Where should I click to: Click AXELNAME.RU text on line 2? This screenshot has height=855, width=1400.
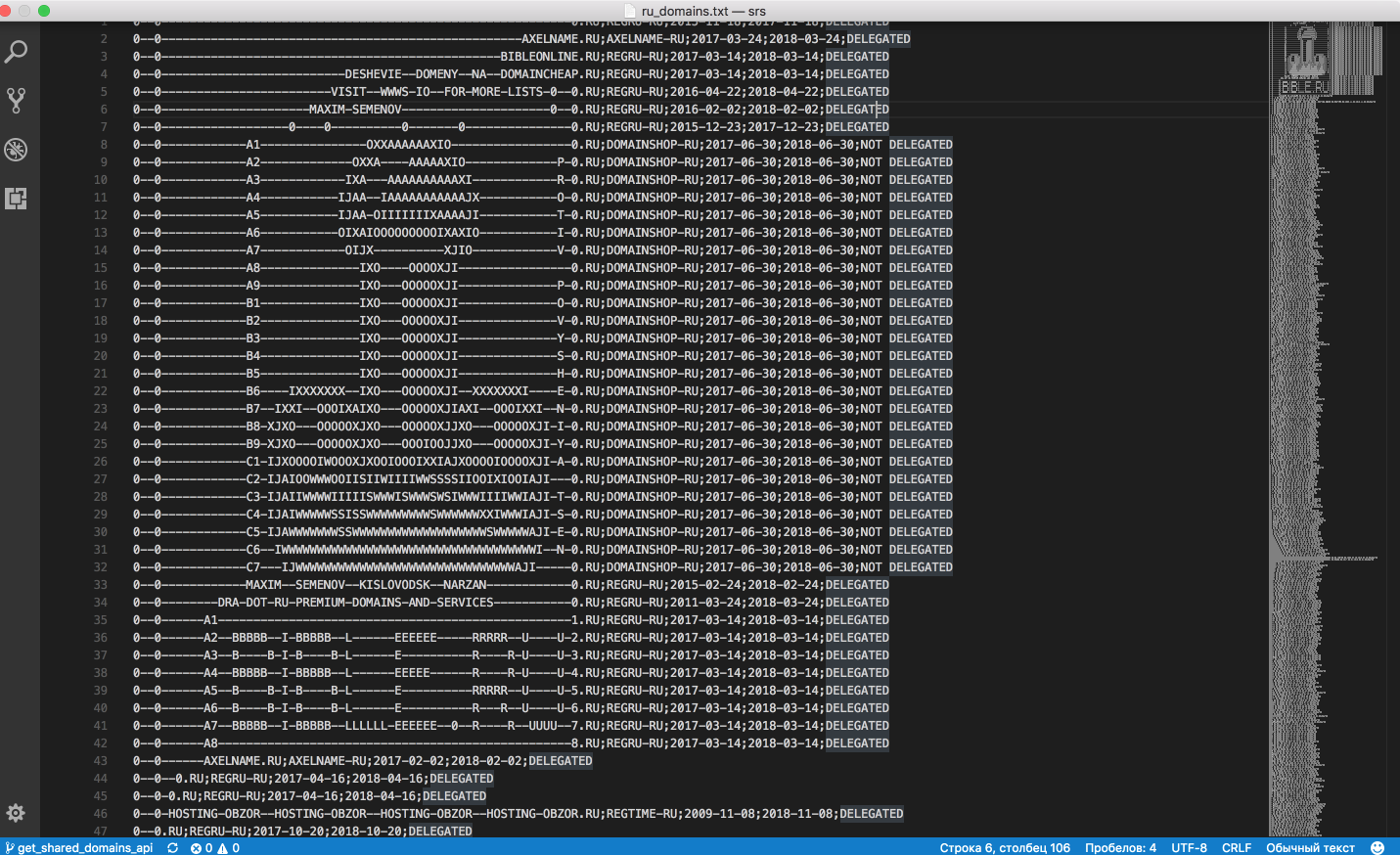[561, 39]
